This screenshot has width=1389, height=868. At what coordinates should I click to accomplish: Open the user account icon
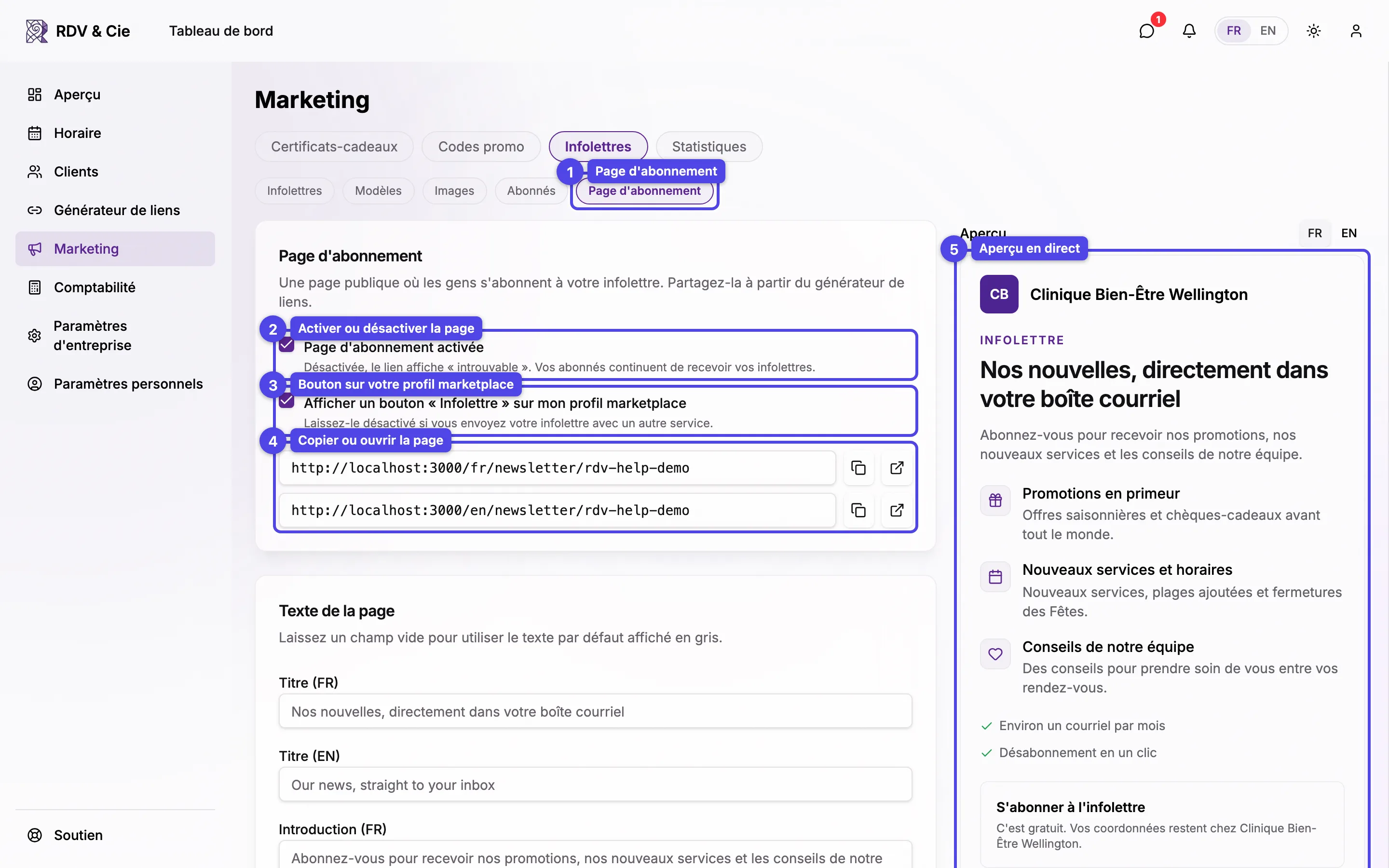[1356, 30]
